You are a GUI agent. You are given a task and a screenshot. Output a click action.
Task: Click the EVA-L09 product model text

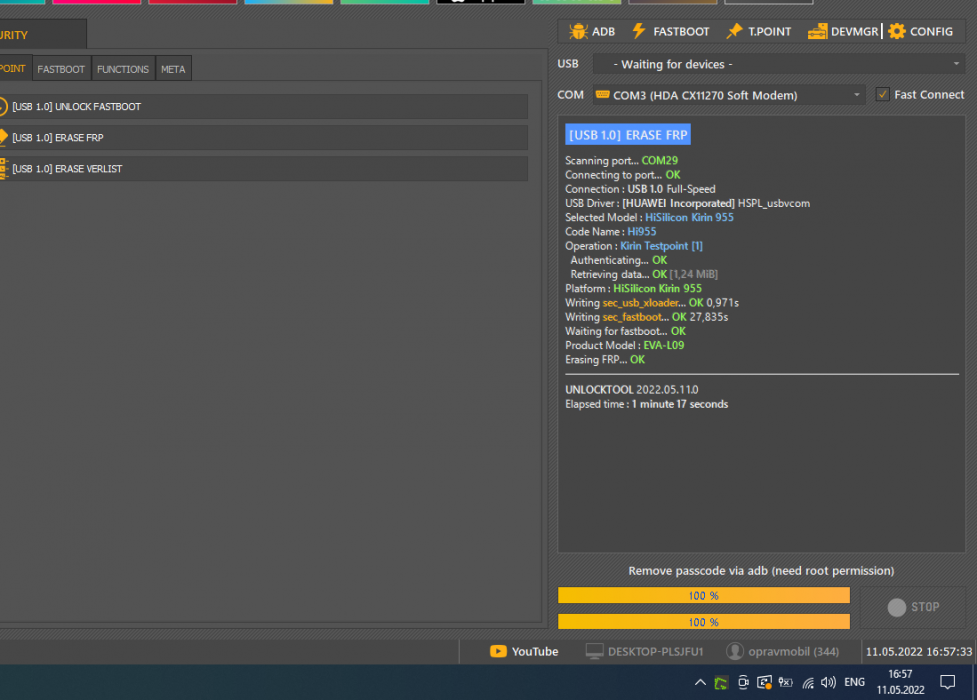[x=664, y=345]
